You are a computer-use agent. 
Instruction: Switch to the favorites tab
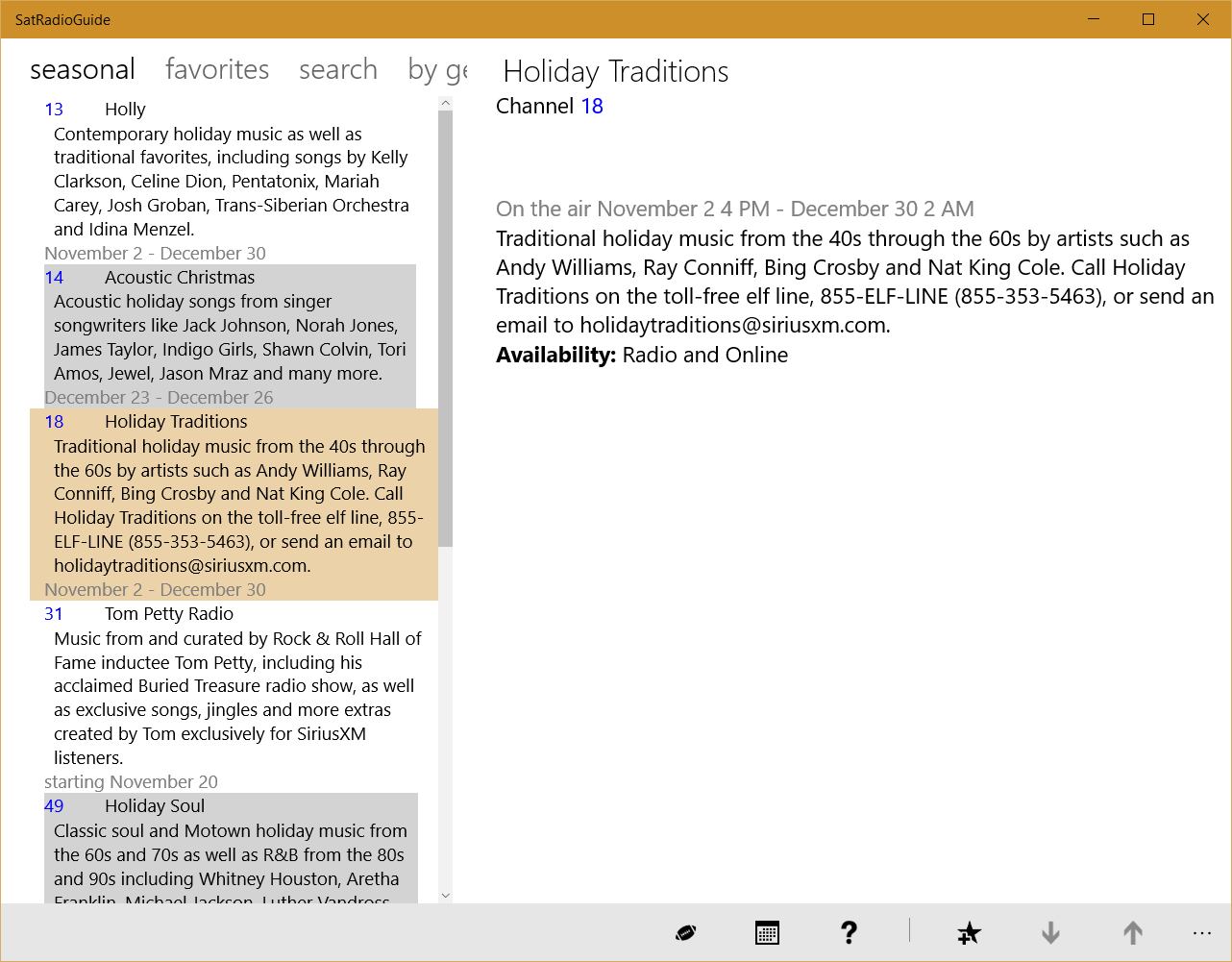pos(217,70)
